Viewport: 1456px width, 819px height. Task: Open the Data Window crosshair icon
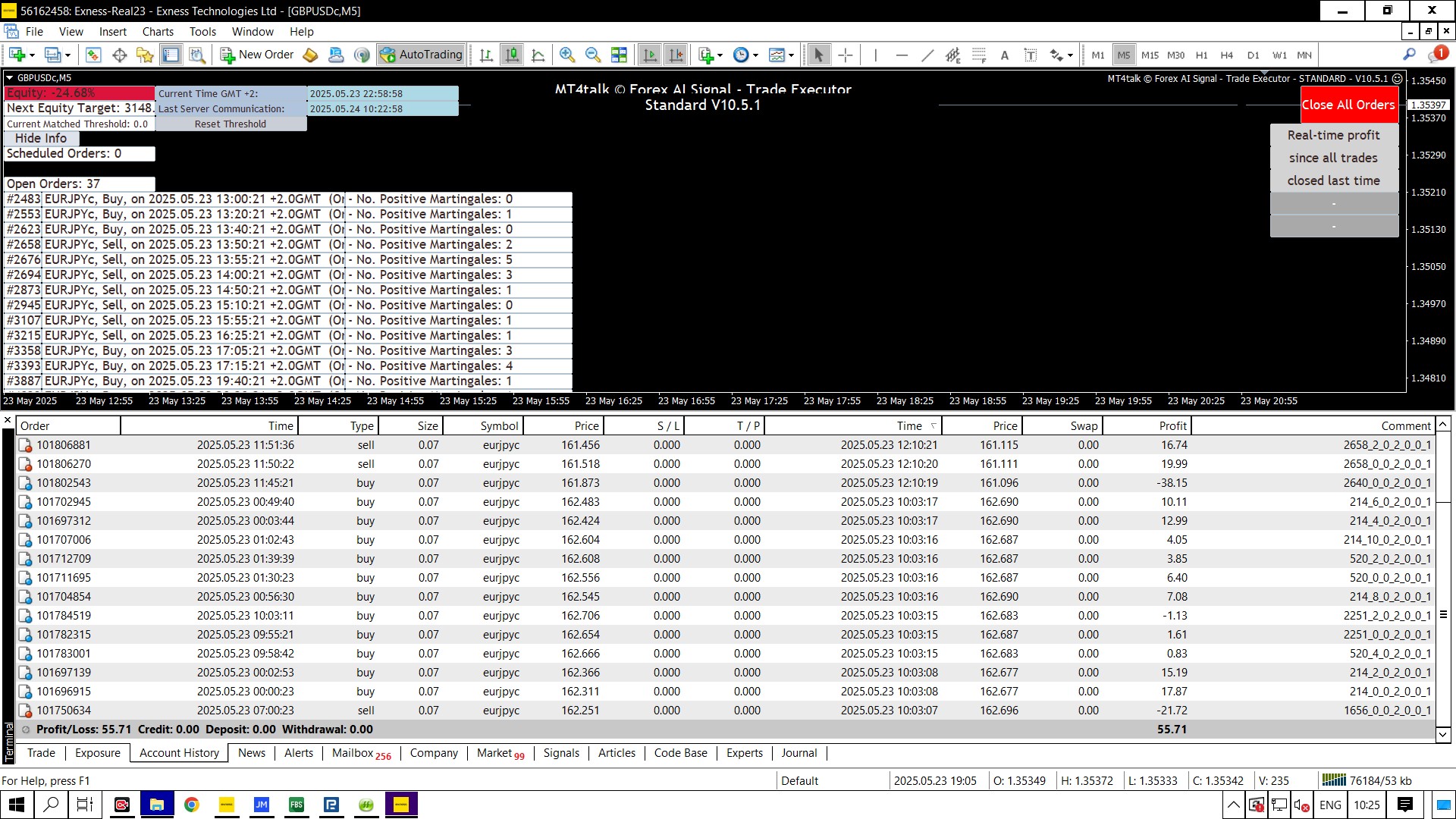[119, 55]
